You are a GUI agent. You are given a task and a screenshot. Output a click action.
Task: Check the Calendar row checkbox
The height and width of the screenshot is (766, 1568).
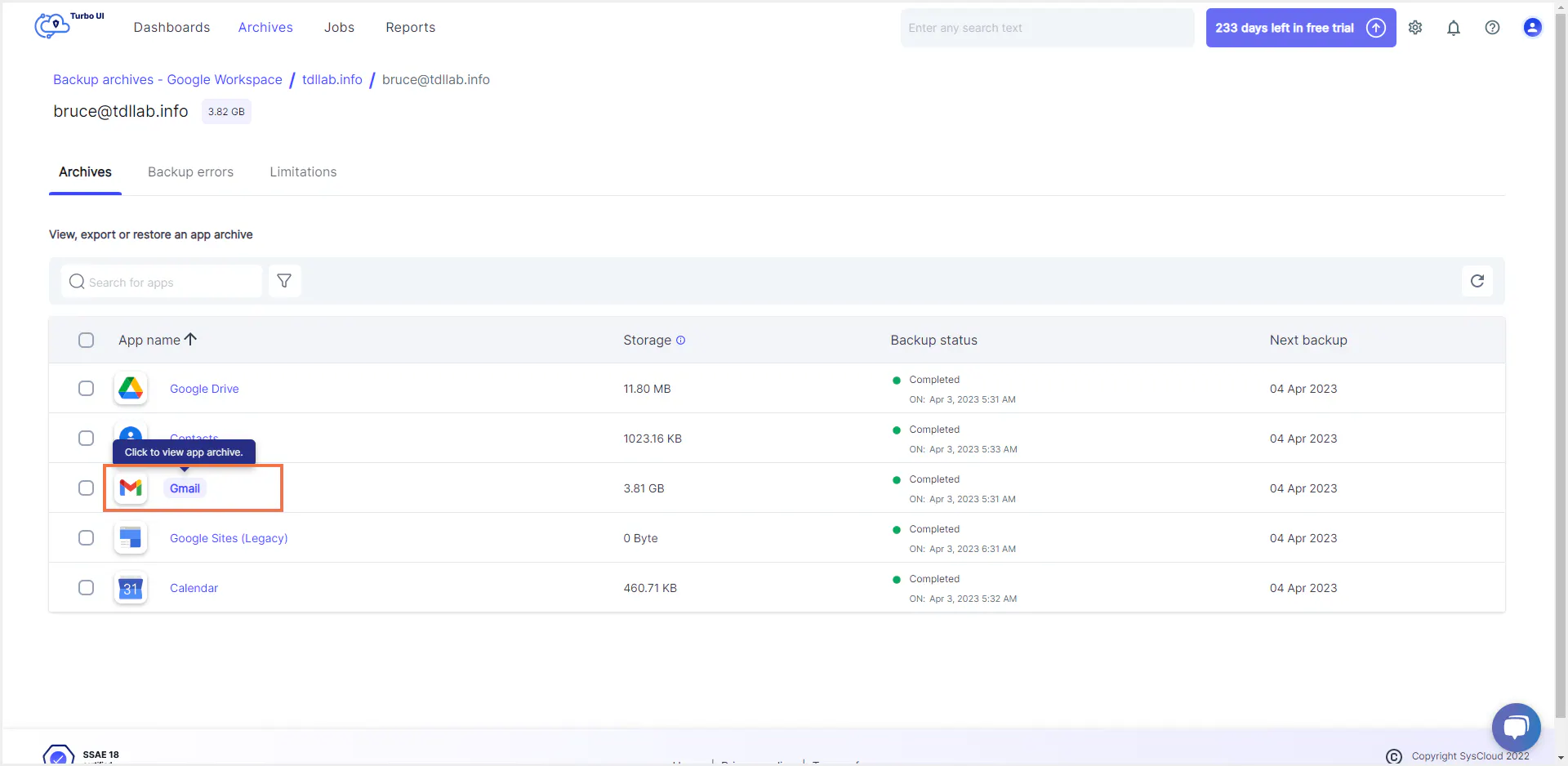pyautogui.click(x=86, y=588)
